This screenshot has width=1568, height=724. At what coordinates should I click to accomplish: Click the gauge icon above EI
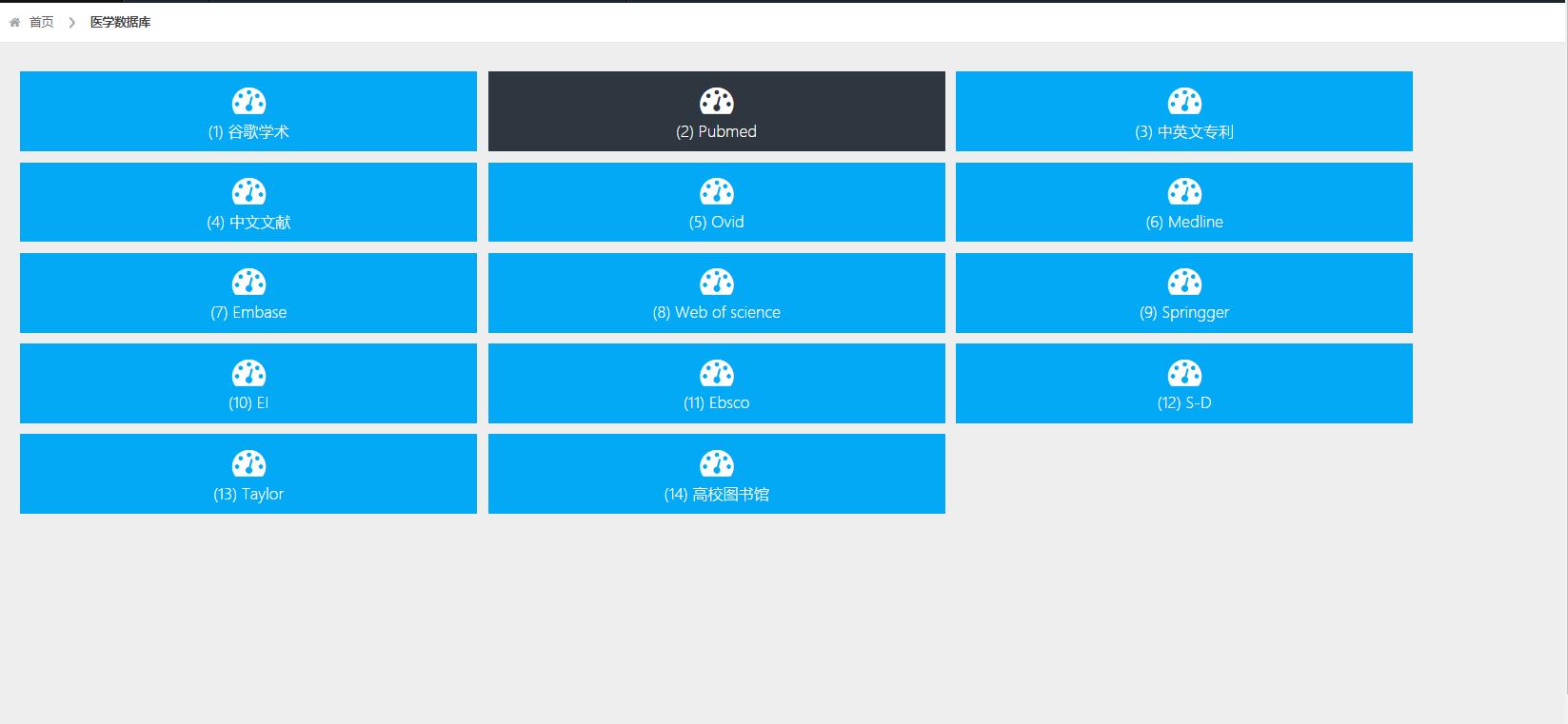[x=248, y=373]
